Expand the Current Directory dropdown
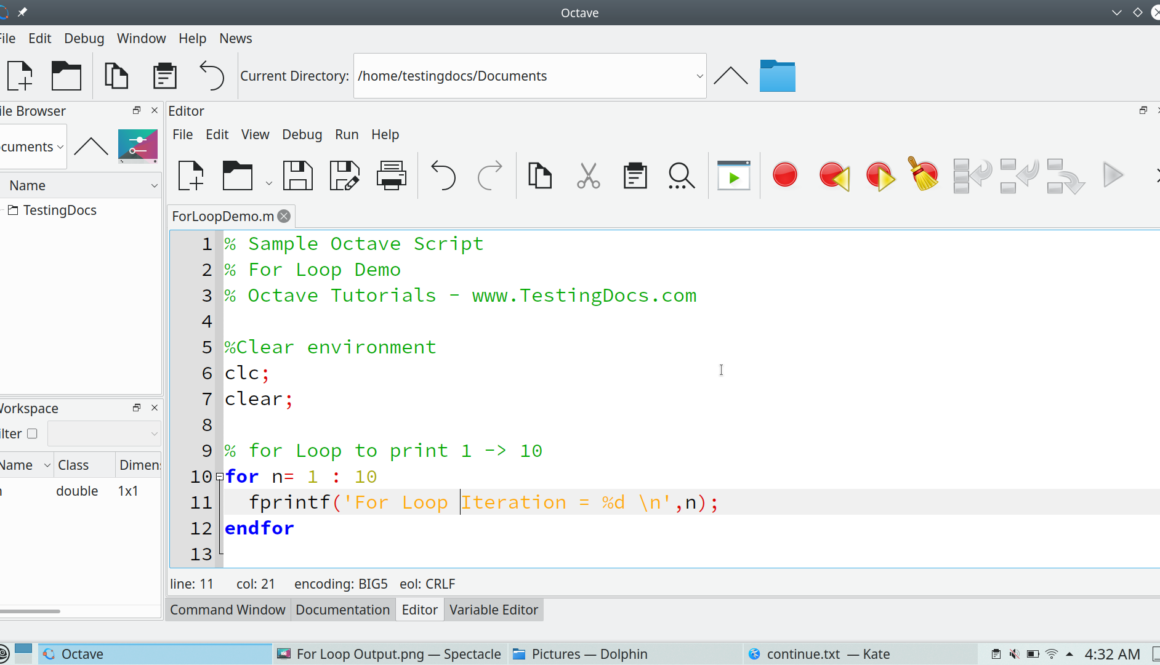Image resolution: width=1160 pixels, height=665 pixels. (x=699, y=75)
